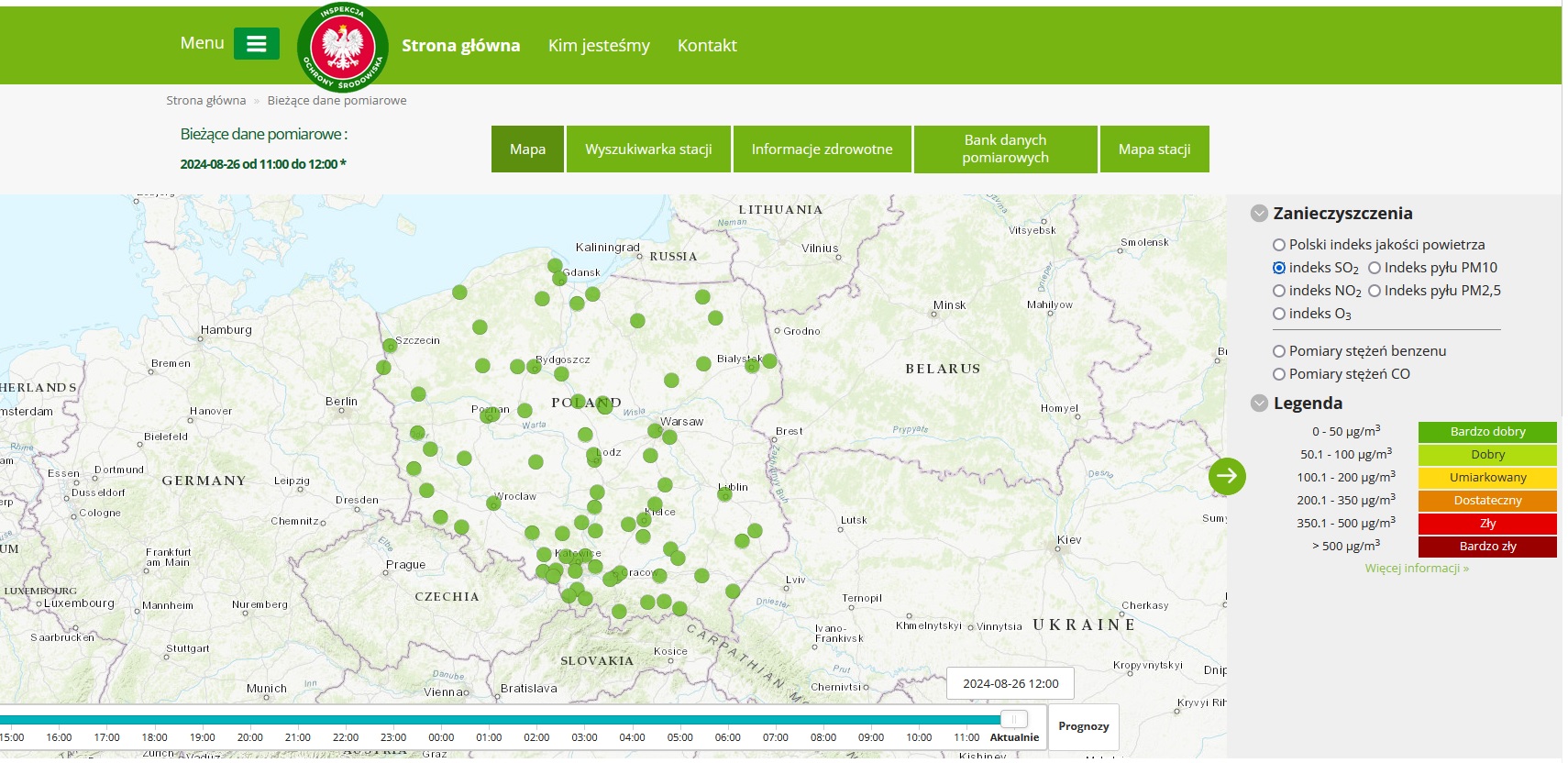Image resolution: width=1568 pixels, height=763 pixels.
Task: Select indeks SO2 radio button
Action: 1279,268
